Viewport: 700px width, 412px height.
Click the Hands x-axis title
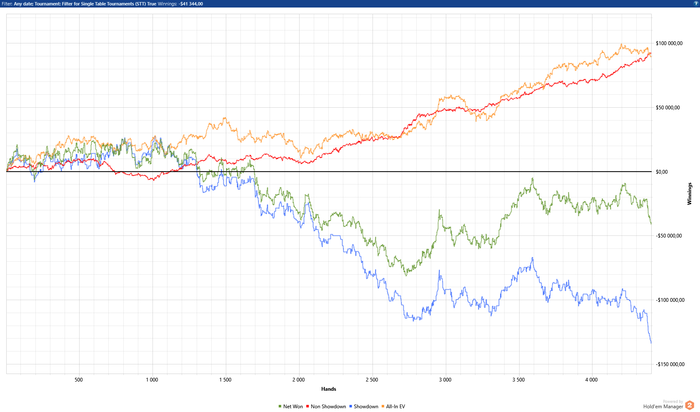(329, 389)
